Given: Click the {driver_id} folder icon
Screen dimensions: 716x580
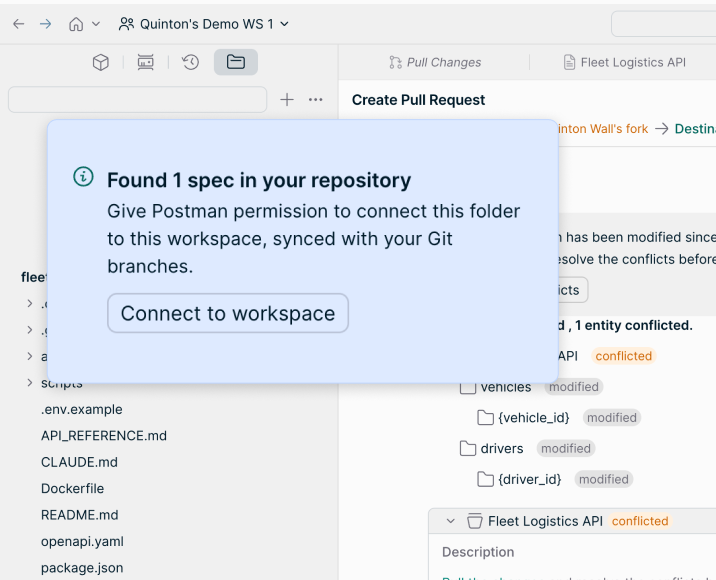Looking at the screenshot, I should [x=485, y=480].
